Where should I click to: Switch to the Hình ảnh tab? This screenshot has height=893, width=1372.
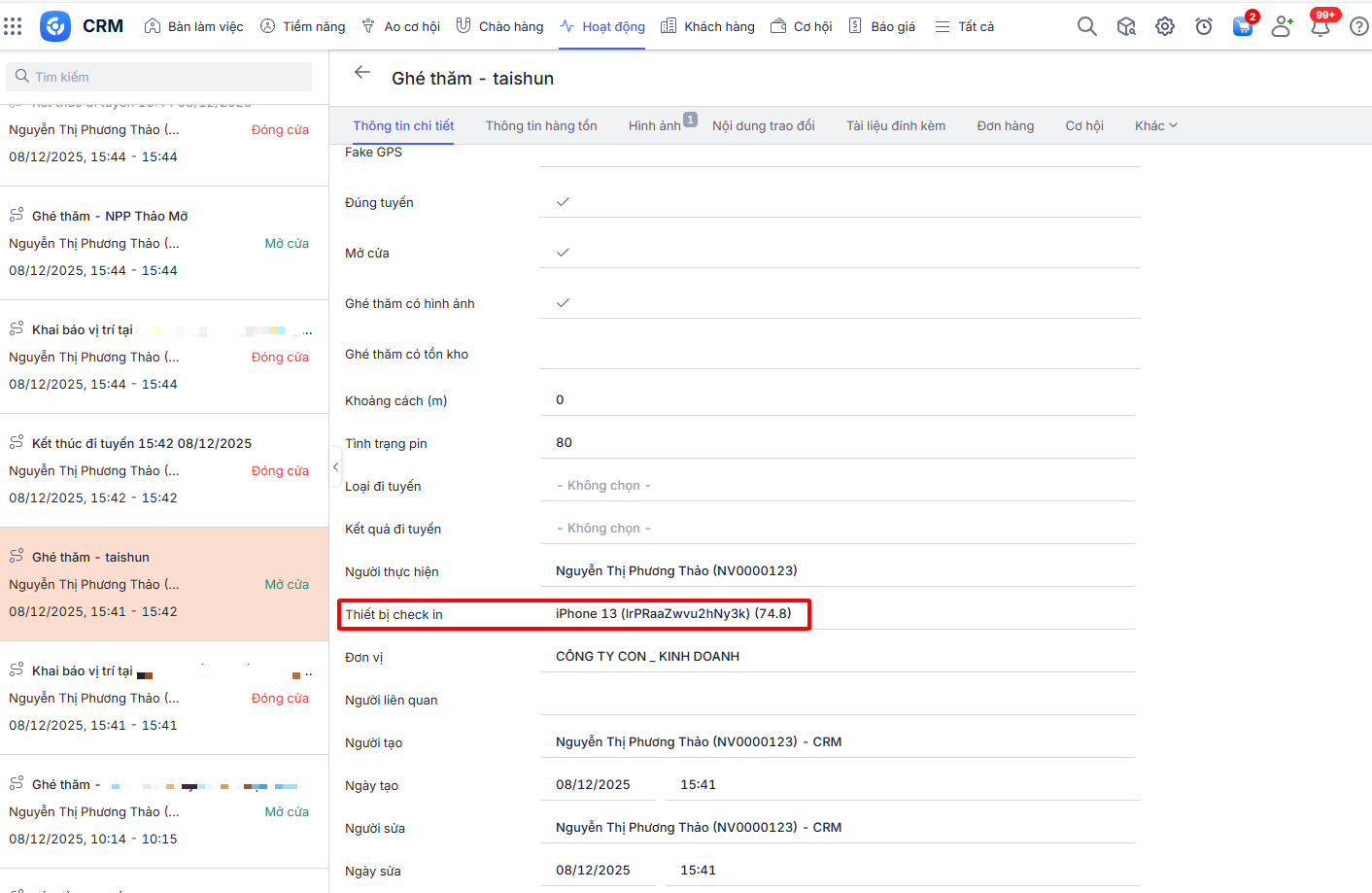(654, 125)
